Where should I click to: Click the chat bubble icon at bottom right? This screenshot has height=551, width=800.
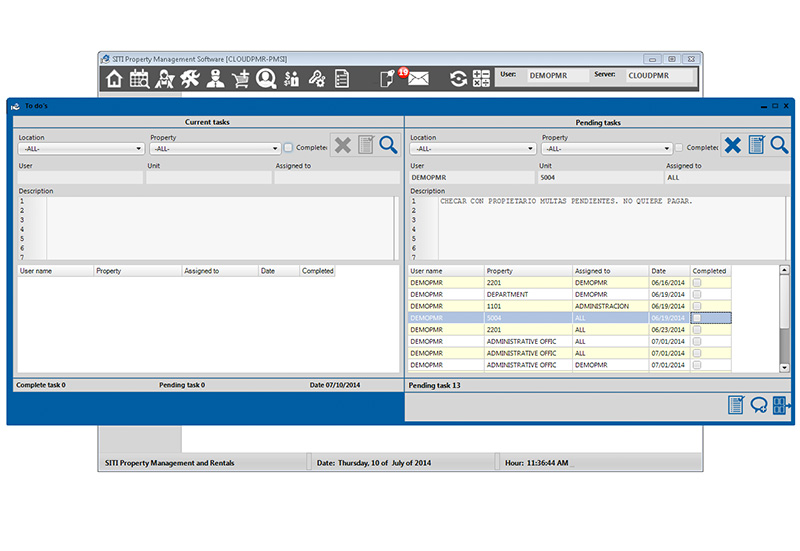[759, 405]
